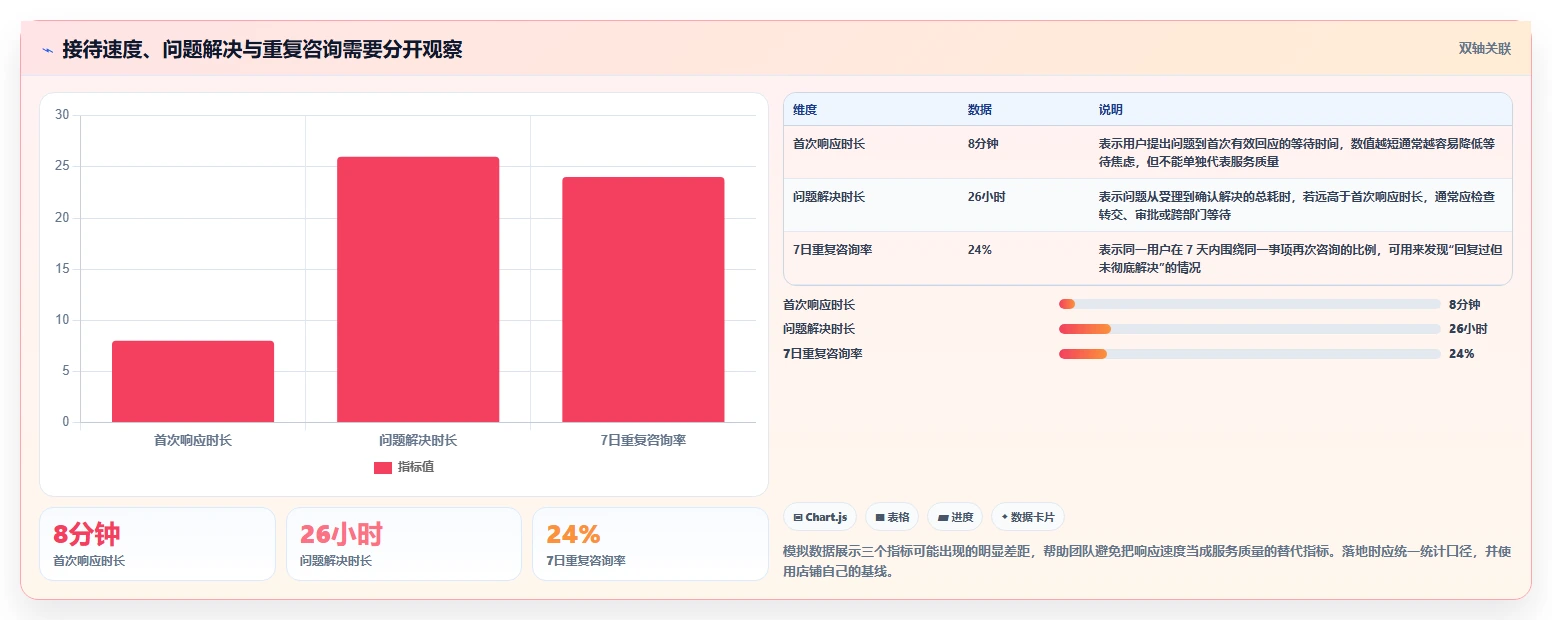Click the 说明 column header

[1111, 109]
